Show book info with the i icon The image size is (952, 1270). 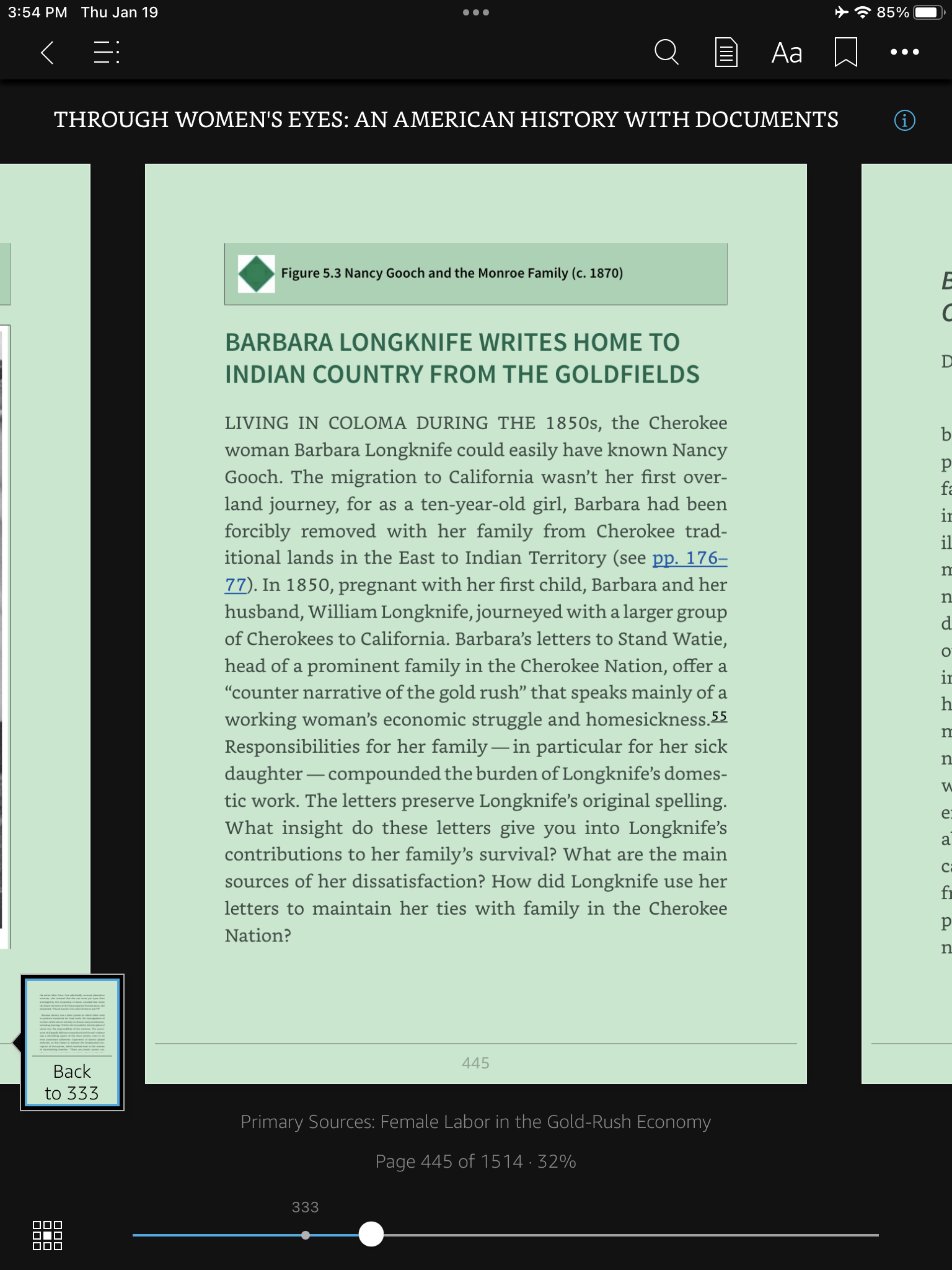904,120
